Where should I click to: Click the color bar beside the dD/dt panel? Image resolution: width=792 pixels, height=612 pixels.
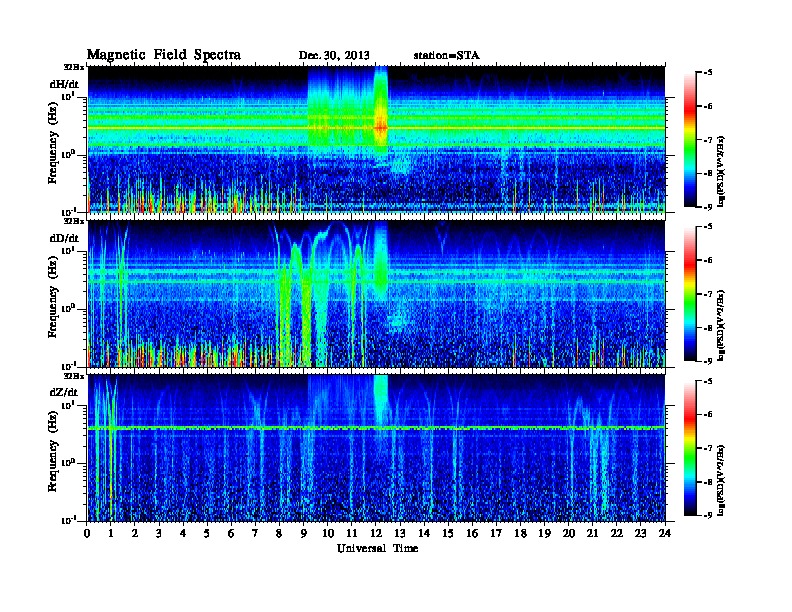pos(690,293)
